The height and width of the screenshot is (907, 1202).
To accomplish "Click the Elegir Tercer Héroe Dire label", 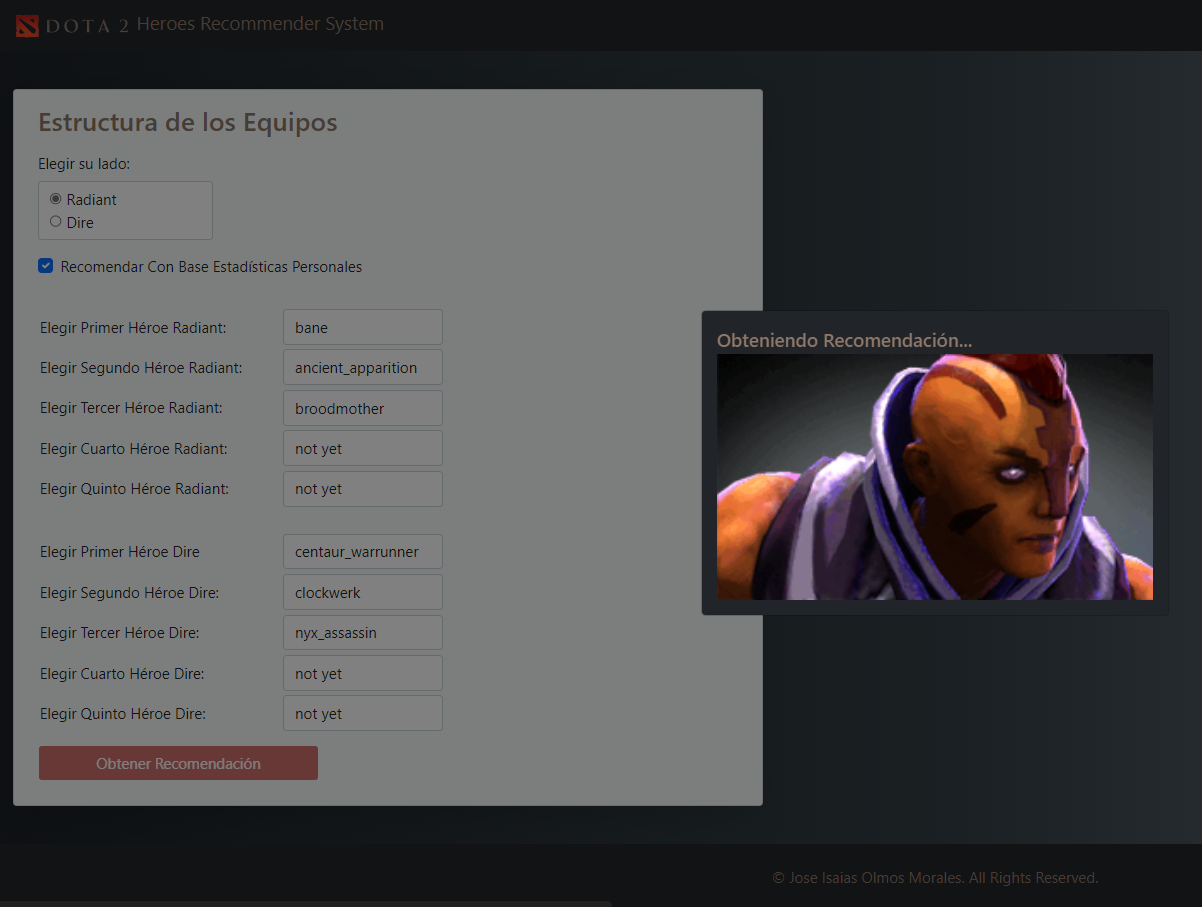I will 120,633.
